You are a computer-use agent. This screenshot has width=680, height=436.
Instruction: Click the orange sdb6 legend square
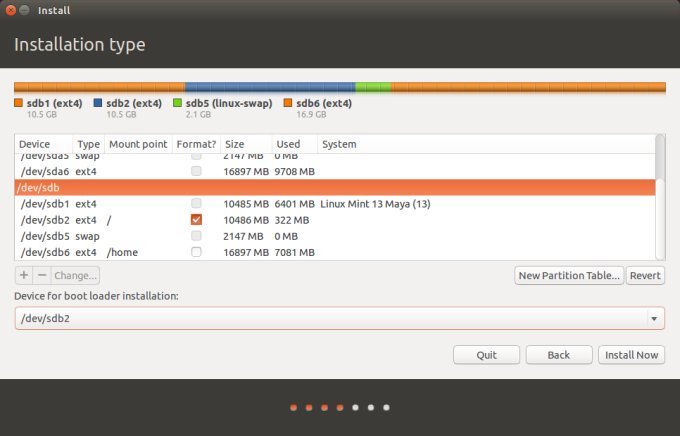[x=288, y=103]
